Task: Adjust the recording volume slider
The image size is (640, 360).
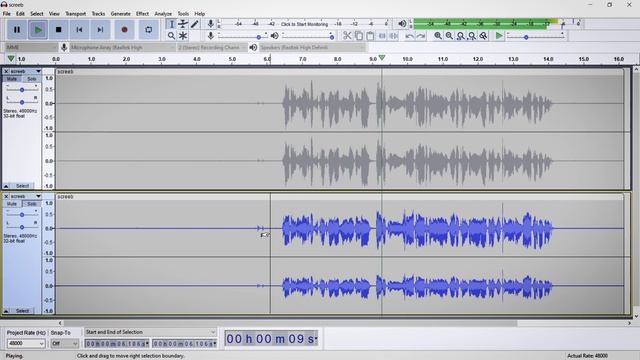Action: [242, 36]
